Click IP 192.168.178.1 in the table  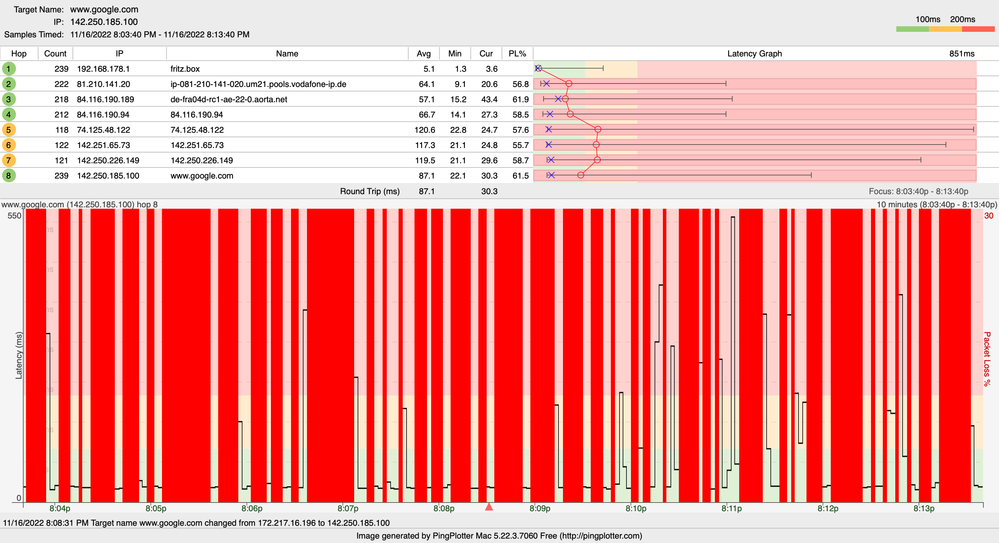[103, 69]
